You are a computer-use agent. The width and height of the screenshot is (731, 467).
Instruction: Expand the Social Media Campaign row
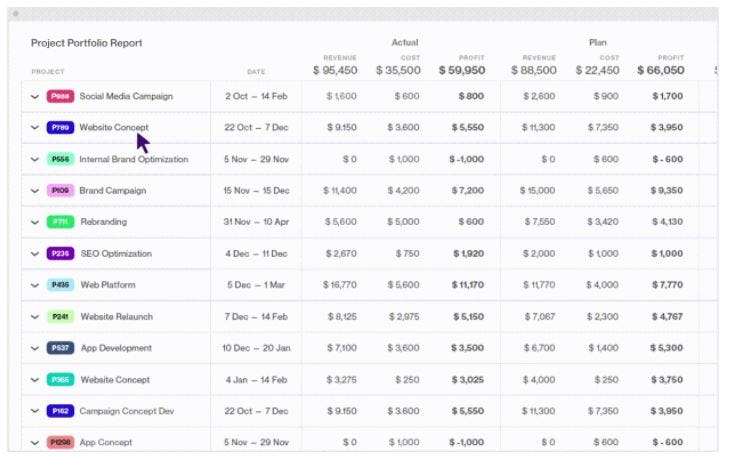(x=34, y=97)
